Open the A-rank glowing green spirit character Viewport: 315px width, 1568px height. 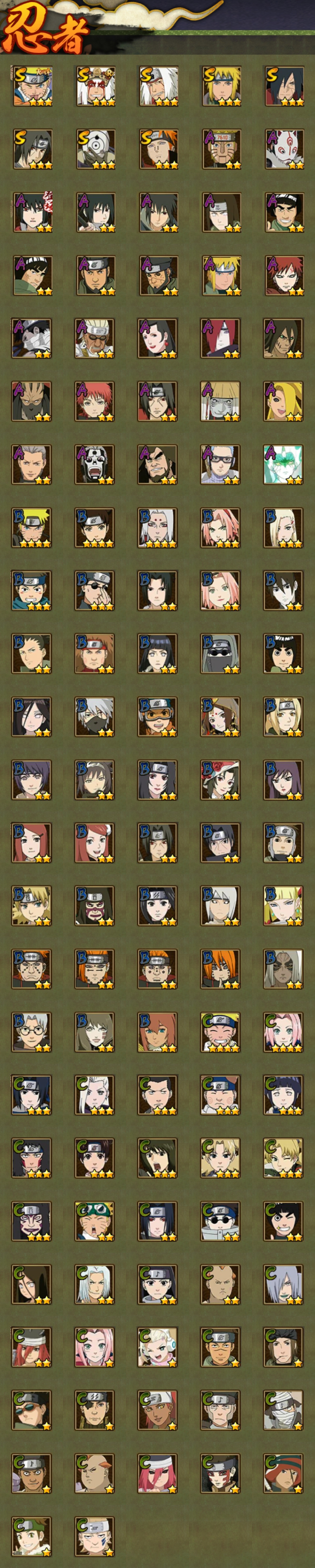pos(283,465)
